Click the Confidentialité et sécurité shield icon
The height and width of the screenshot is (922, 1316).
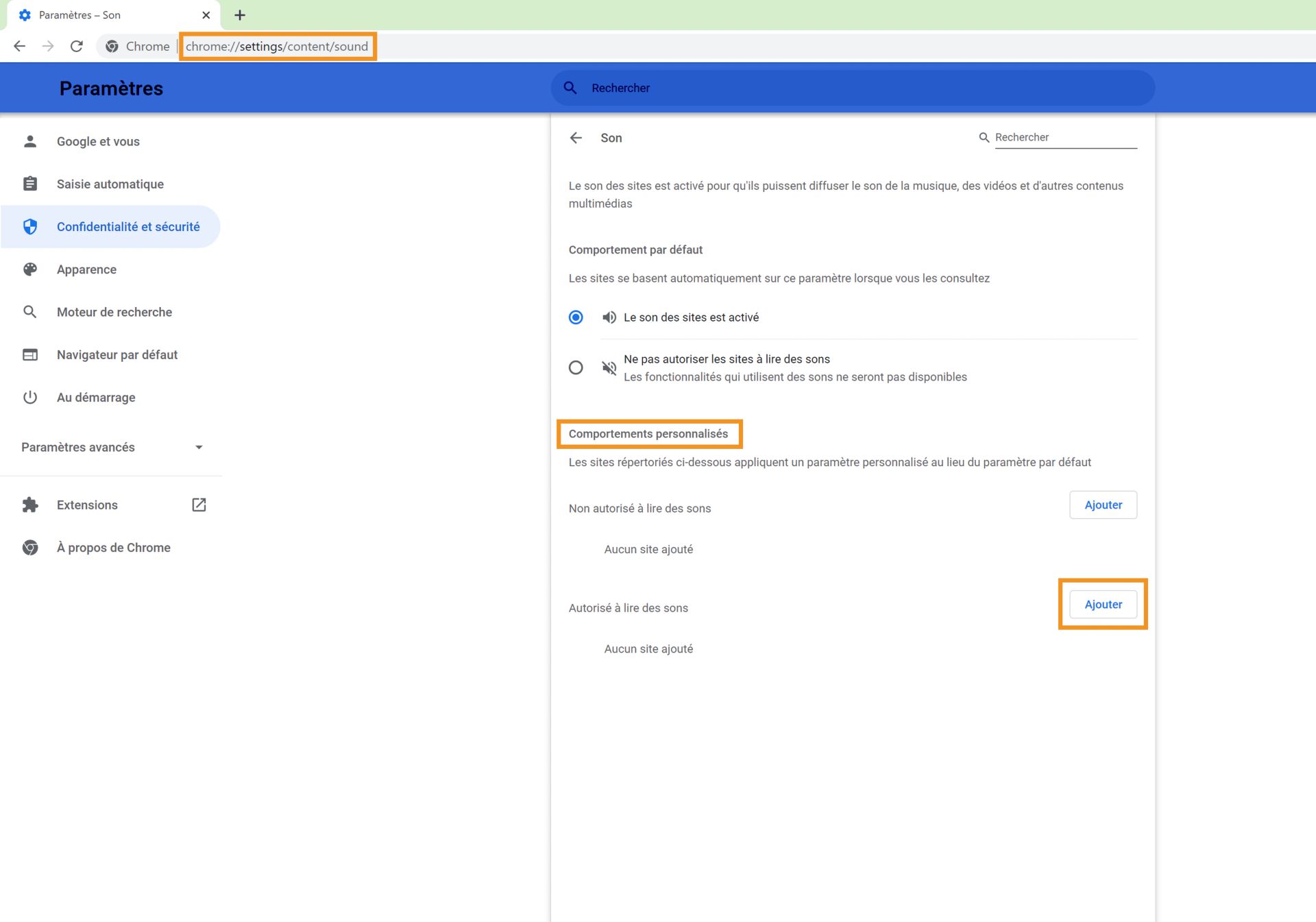tap(30, 226)
